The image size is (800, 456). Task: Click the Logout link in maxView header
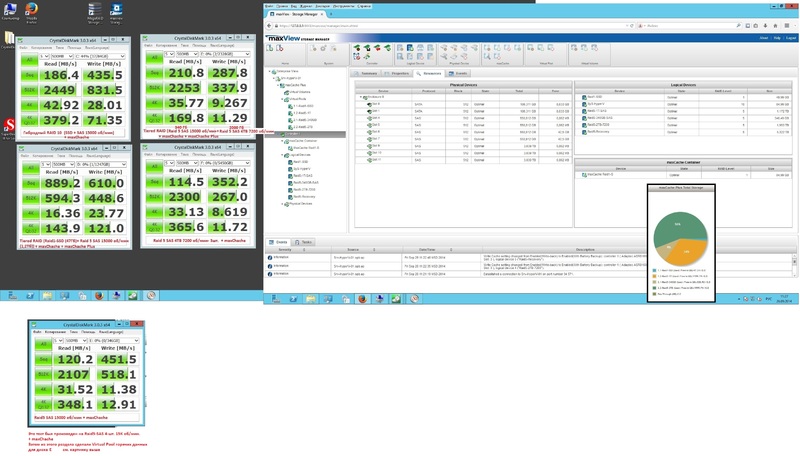click(791, 37)
